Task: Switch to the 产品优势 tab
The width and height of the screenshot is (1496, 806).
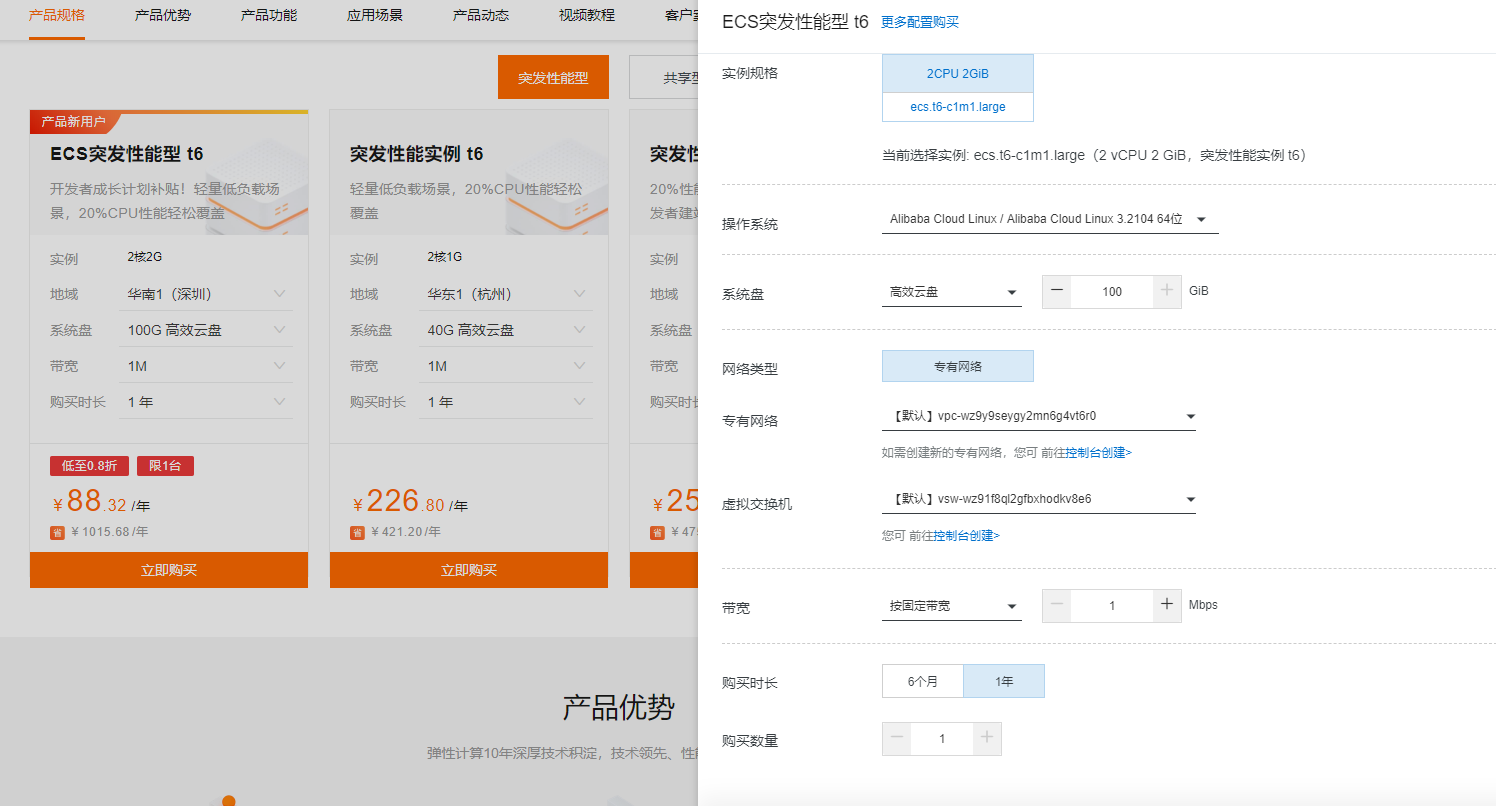Action: [x=162, y=17]
